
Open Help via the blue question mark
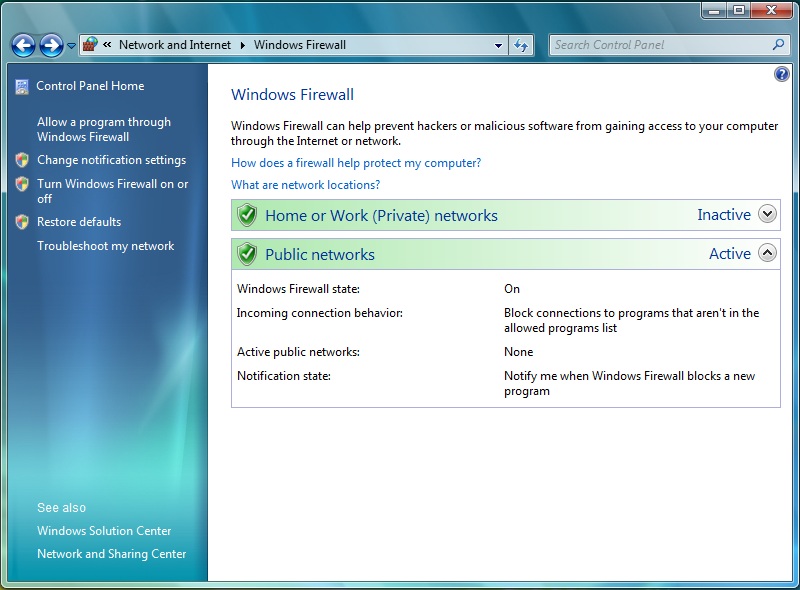click(x=781, y=75)
